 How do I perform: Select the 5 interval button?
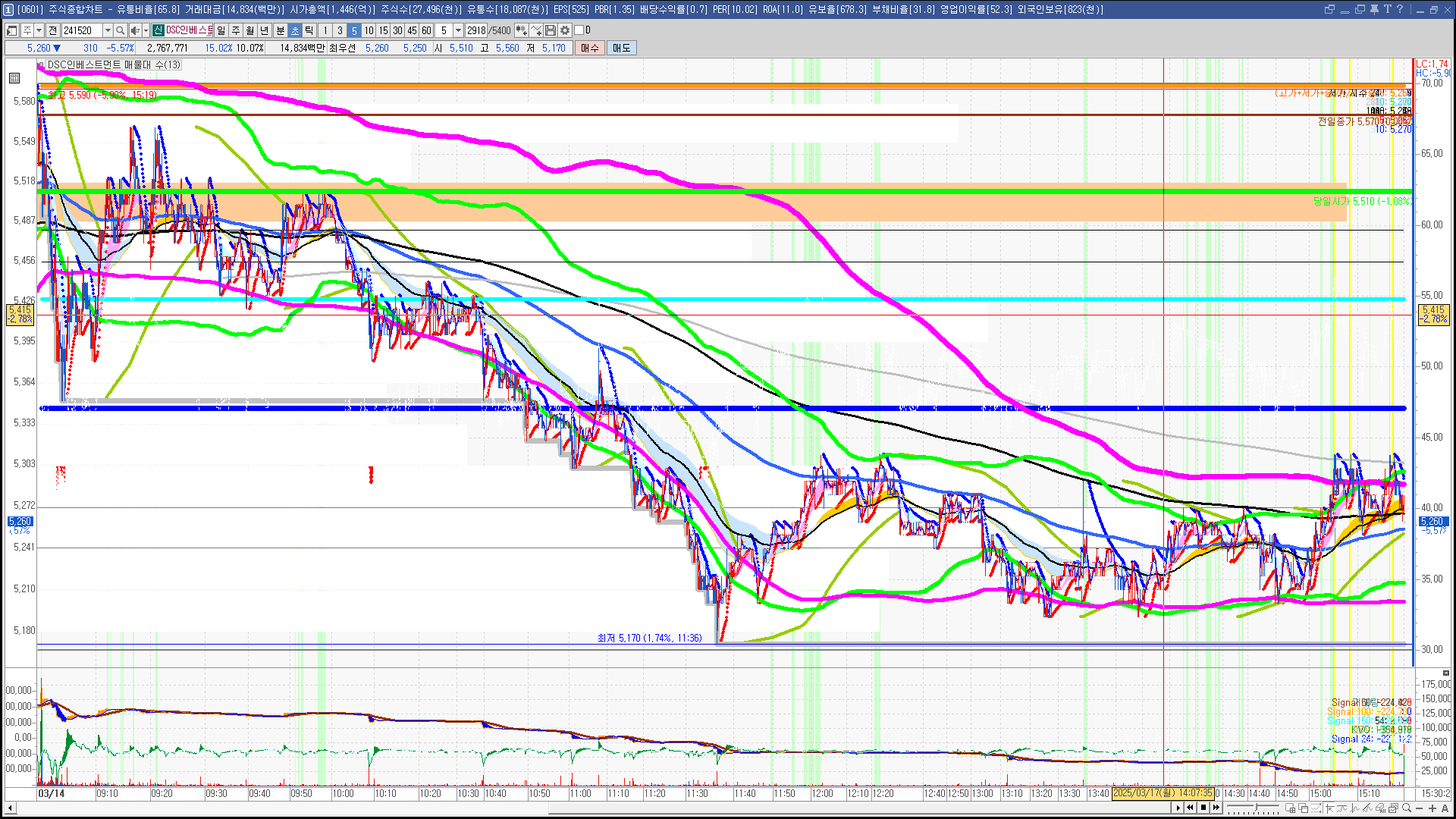[x=354, y=30]
